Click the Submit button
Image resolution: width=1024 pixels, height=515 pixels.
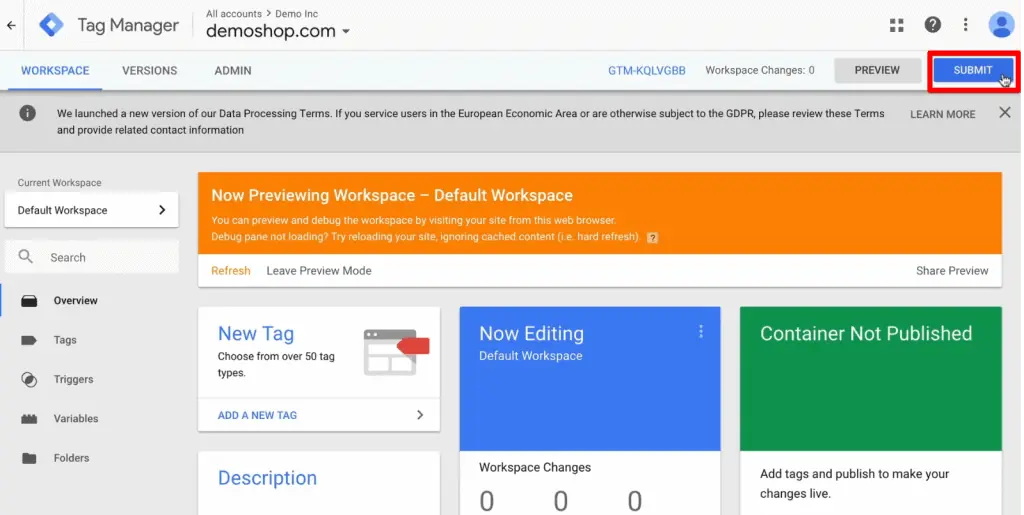tap(973, 70)
